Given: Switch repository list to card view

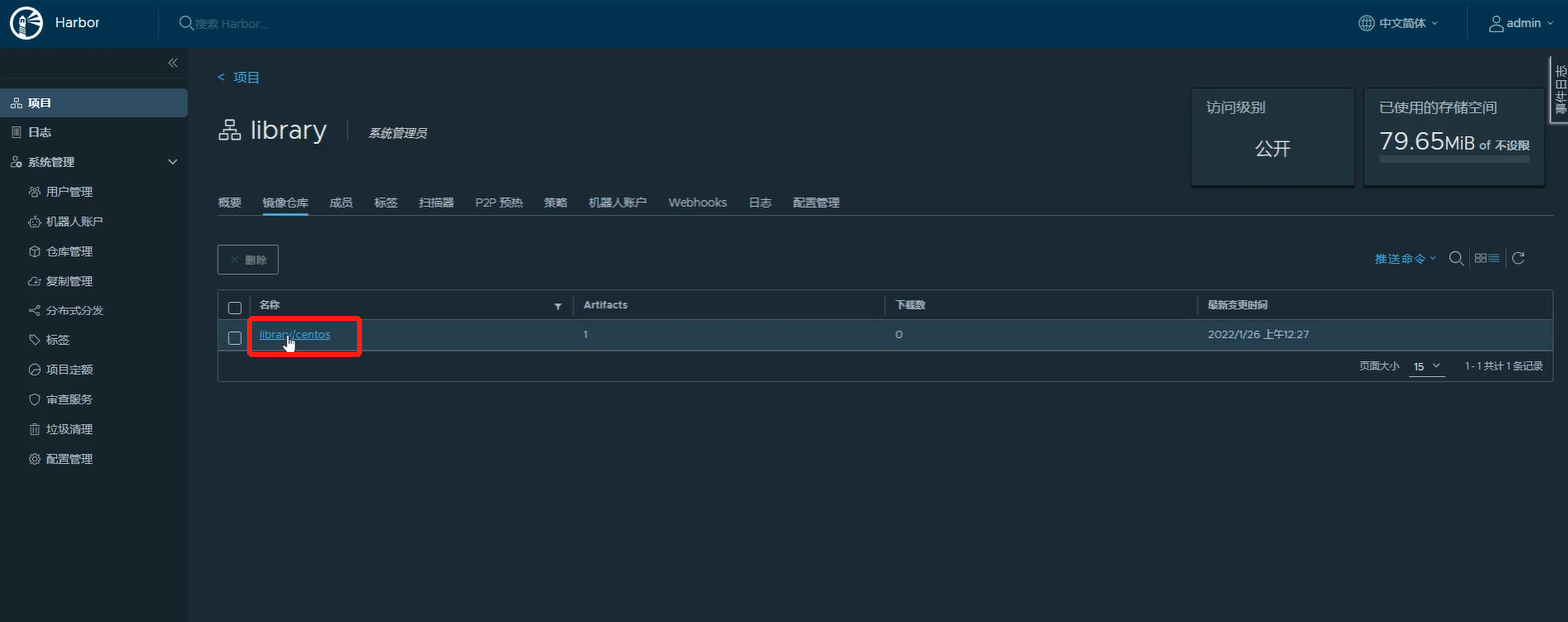Looking at the screenshot, I should tap(1481, 258).
